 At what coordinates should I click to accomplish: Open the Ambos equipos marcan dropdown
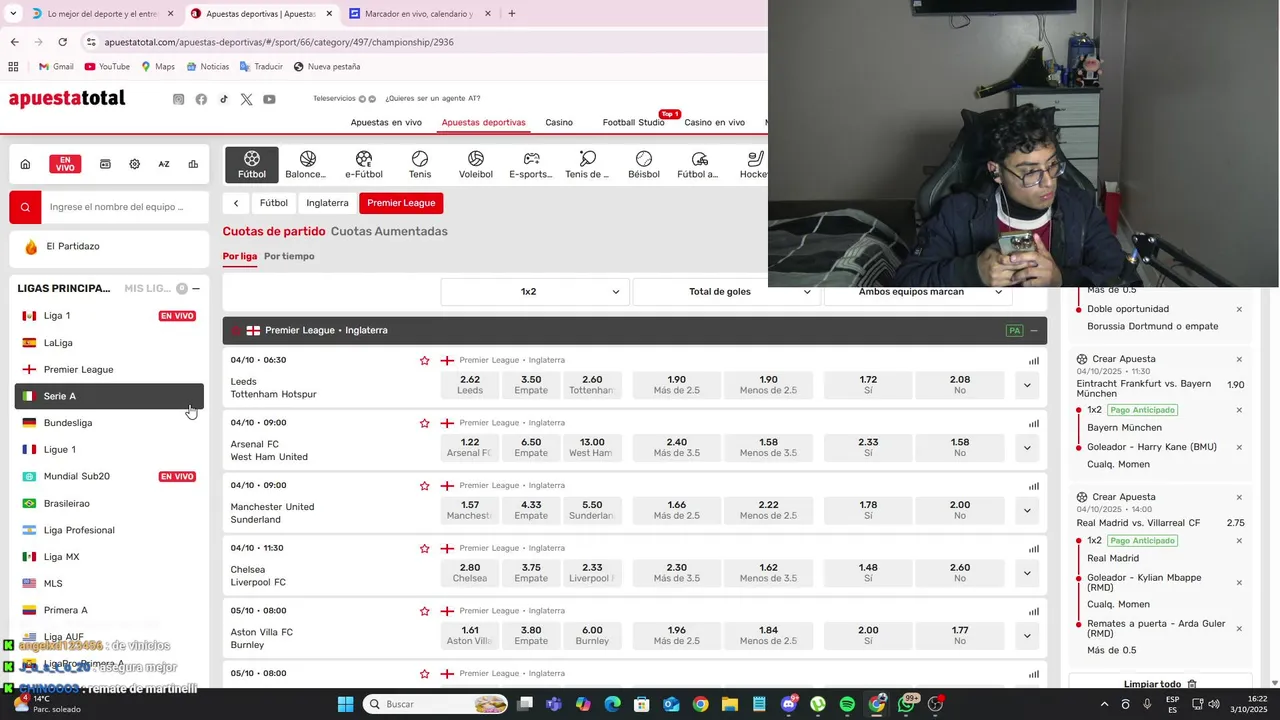pos(918,292)
